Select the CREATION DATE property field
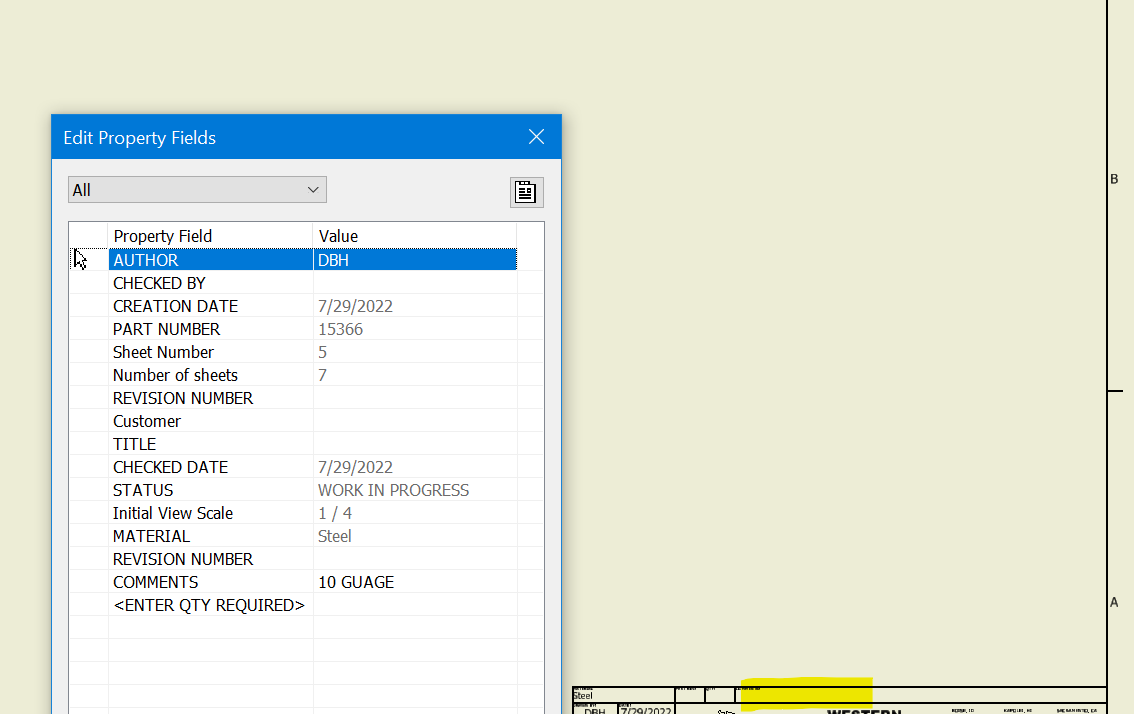1134x714 pixels. pos(210,306)
